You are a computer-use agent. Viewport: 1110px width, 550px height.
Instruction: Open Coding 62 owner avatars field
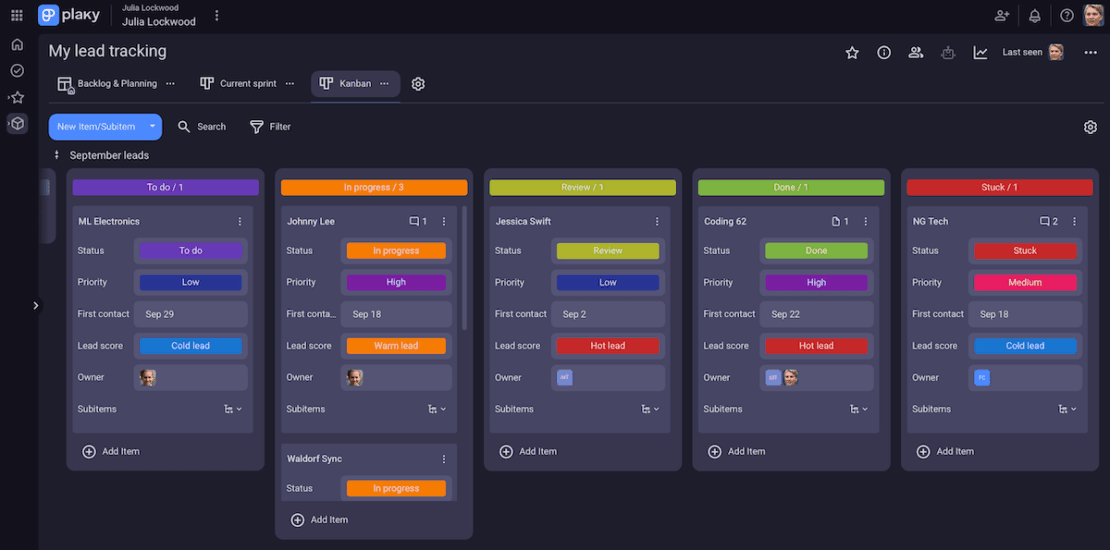817,378
